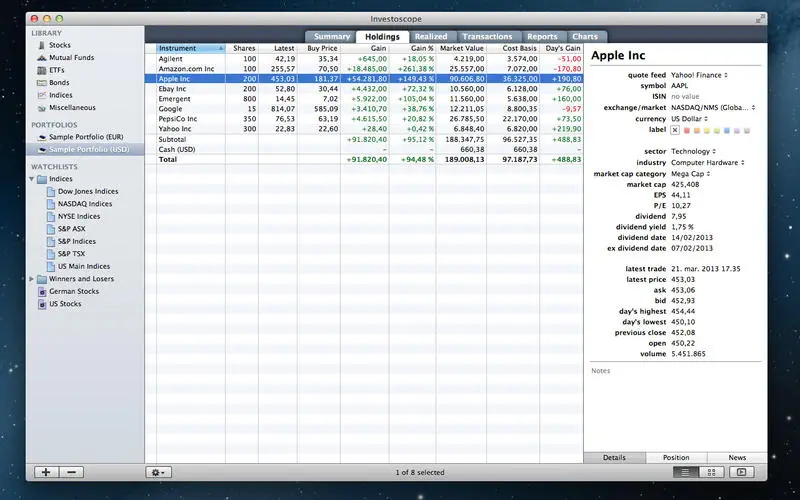The height and width of the screenshot is (500, 800).
Task: Open the market cap category dropdown
Action: tap(691, 174)
